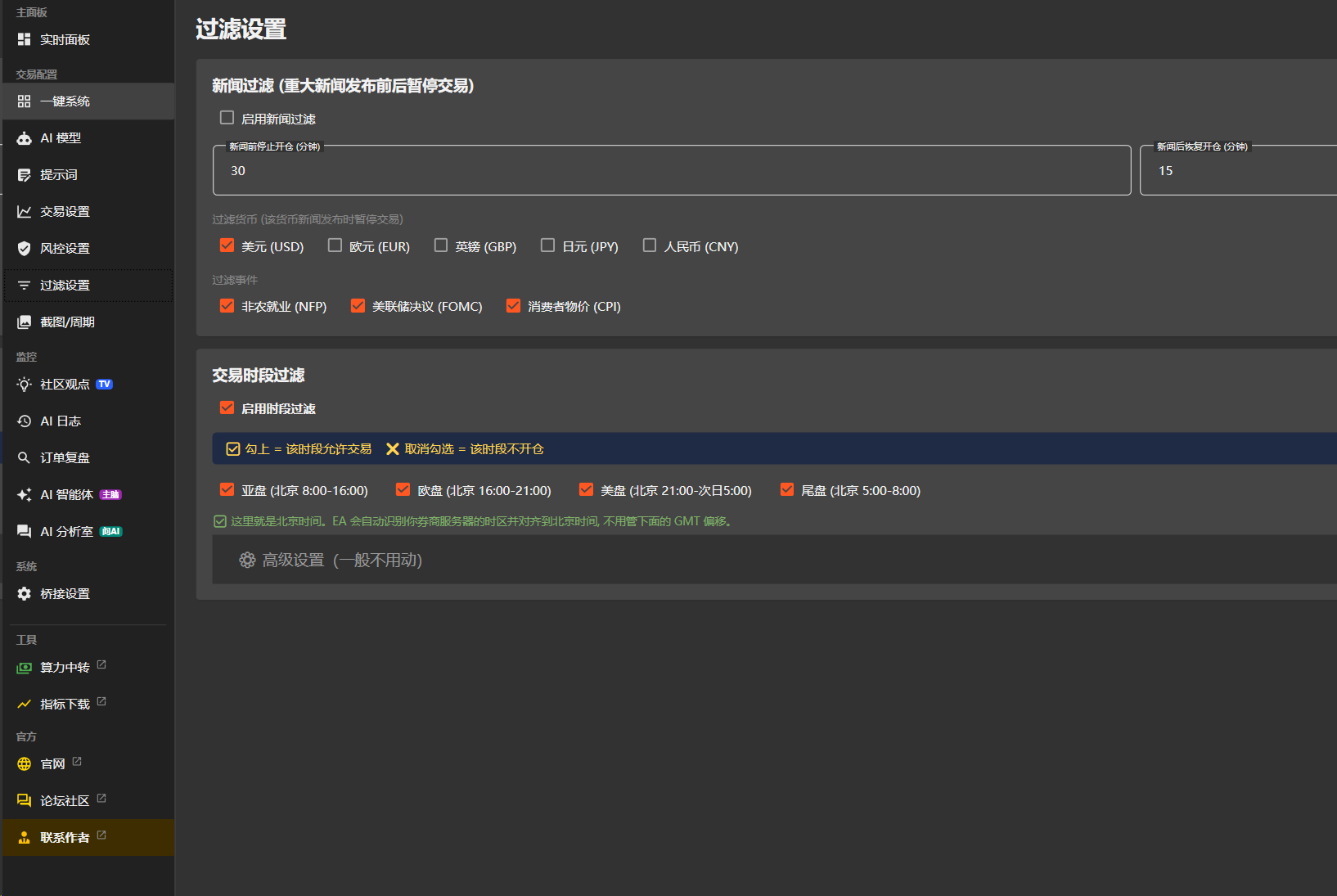Click the 新闻前停止开仓 minutes field
1337x896 pixels.
672,171
